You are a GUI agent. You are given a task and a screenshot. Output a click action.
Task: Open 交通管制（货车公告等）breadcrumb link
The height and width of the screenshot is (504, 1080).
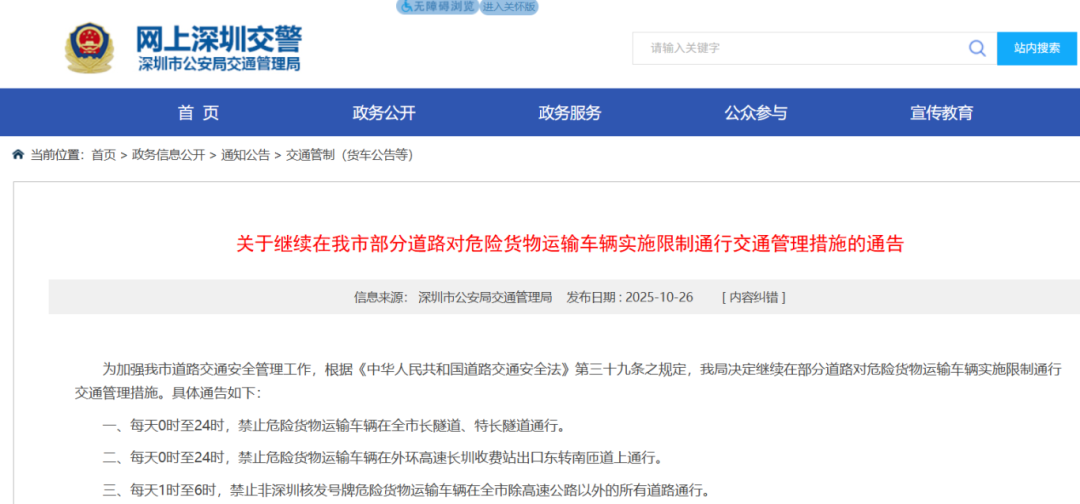point(349,155)
